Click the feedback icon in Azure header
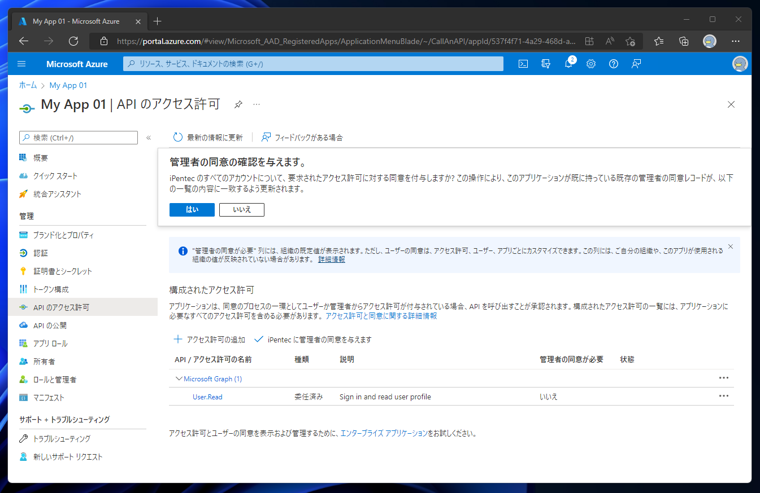Image resolution: width=760 pixels, height=493 pixels. pos(636,64)
